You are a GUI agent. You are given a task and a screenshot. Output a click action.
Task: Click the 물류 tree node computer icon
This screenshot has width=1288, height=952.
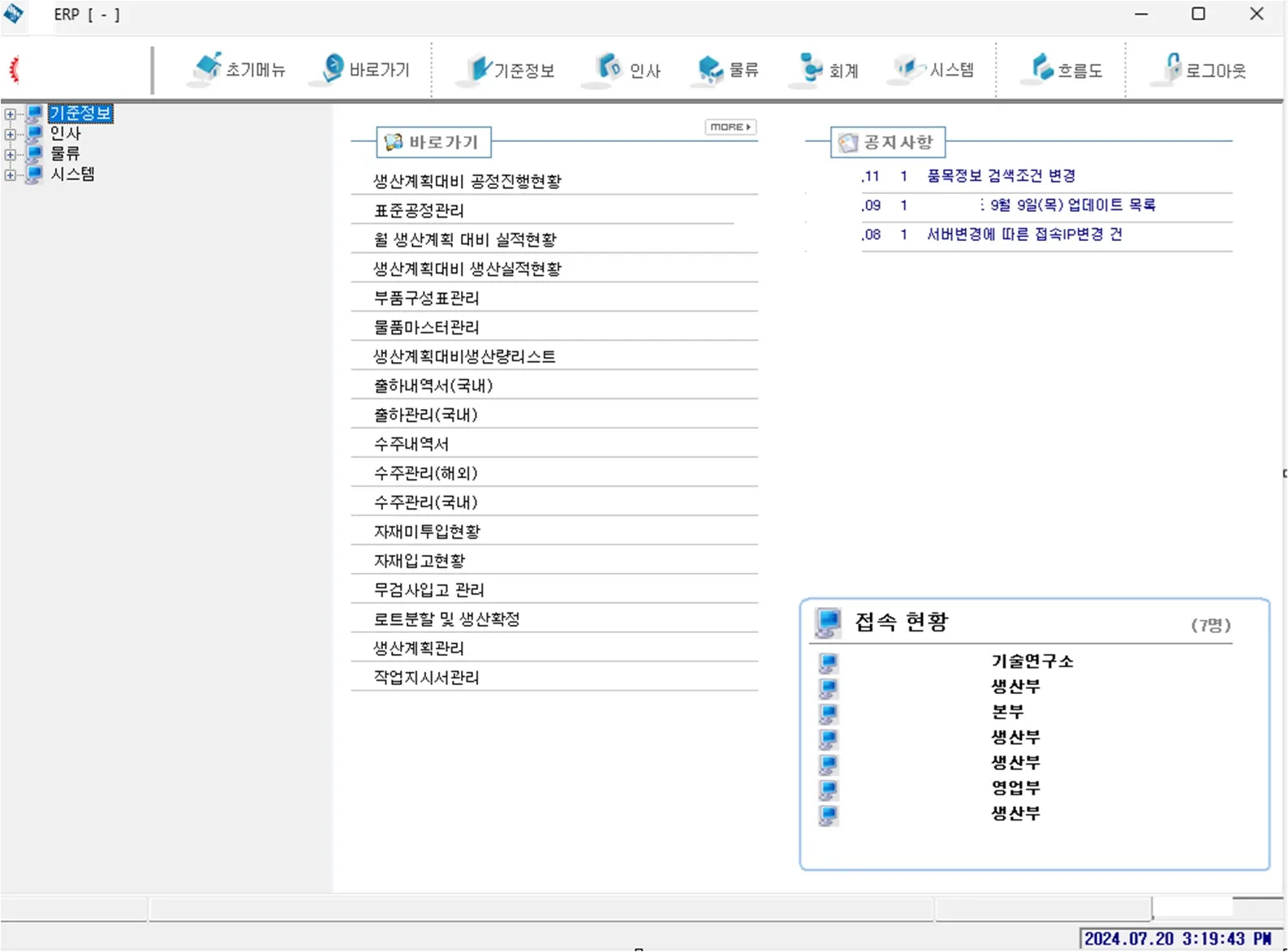pyautogui.click(x=35, y=154)
